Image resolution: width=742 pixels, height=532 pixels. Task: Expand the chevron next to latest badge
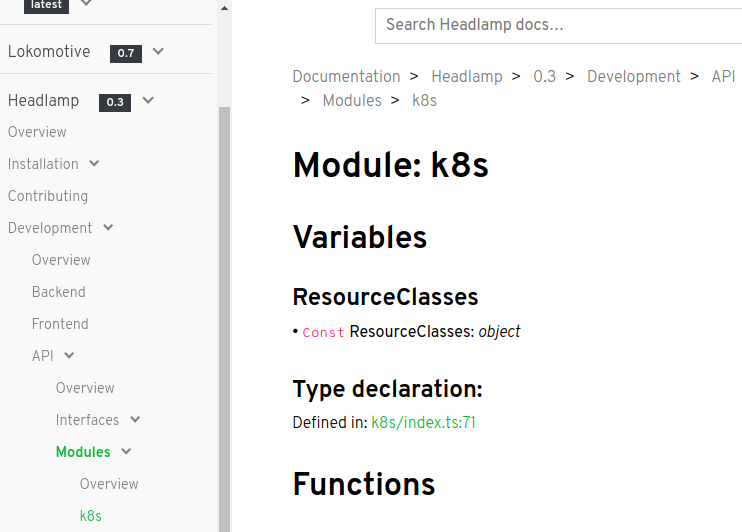pyautogui.click(x=86, y=3)
